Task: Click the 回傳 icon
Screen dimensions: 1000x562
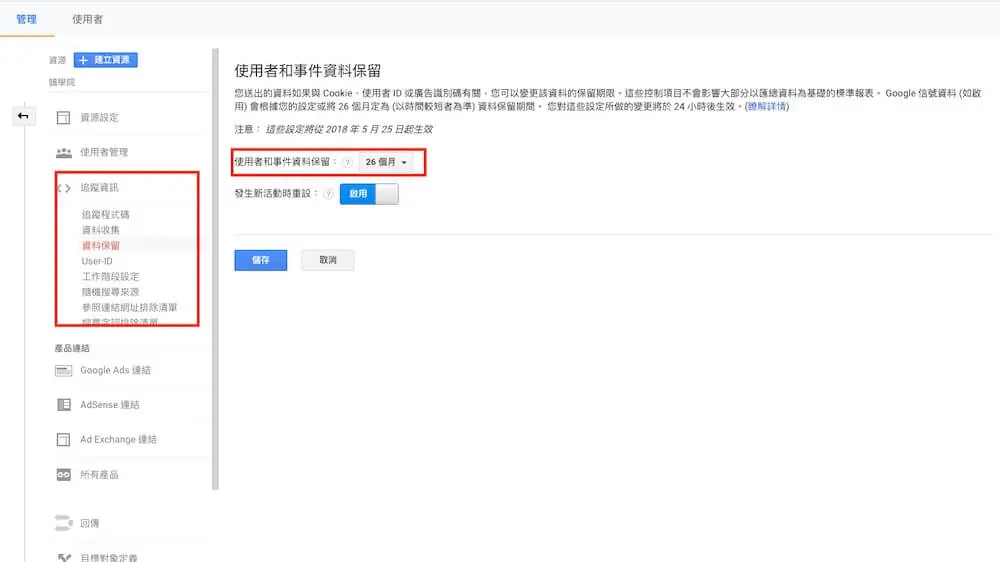Action: point(64,523)
